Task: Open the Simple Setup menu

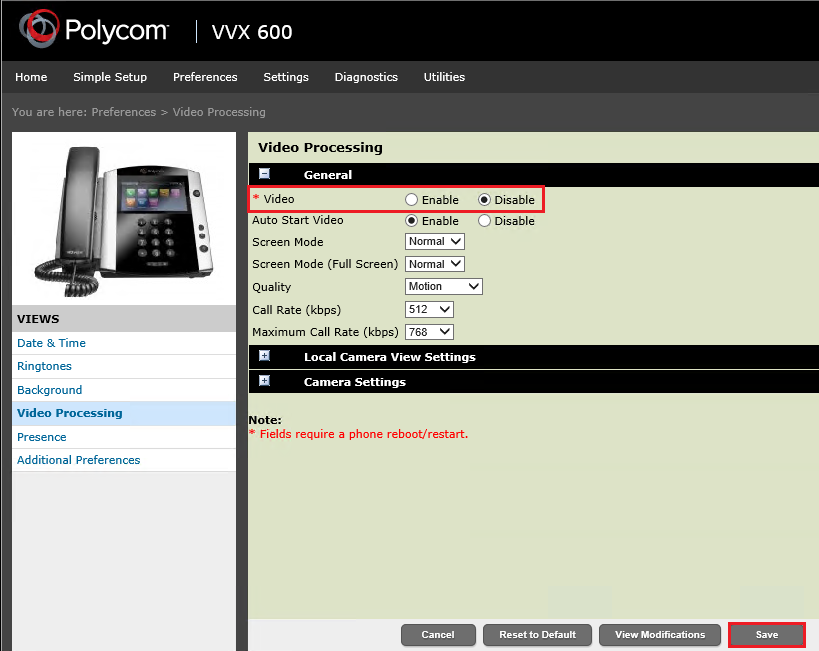Action: pos(110,77)
